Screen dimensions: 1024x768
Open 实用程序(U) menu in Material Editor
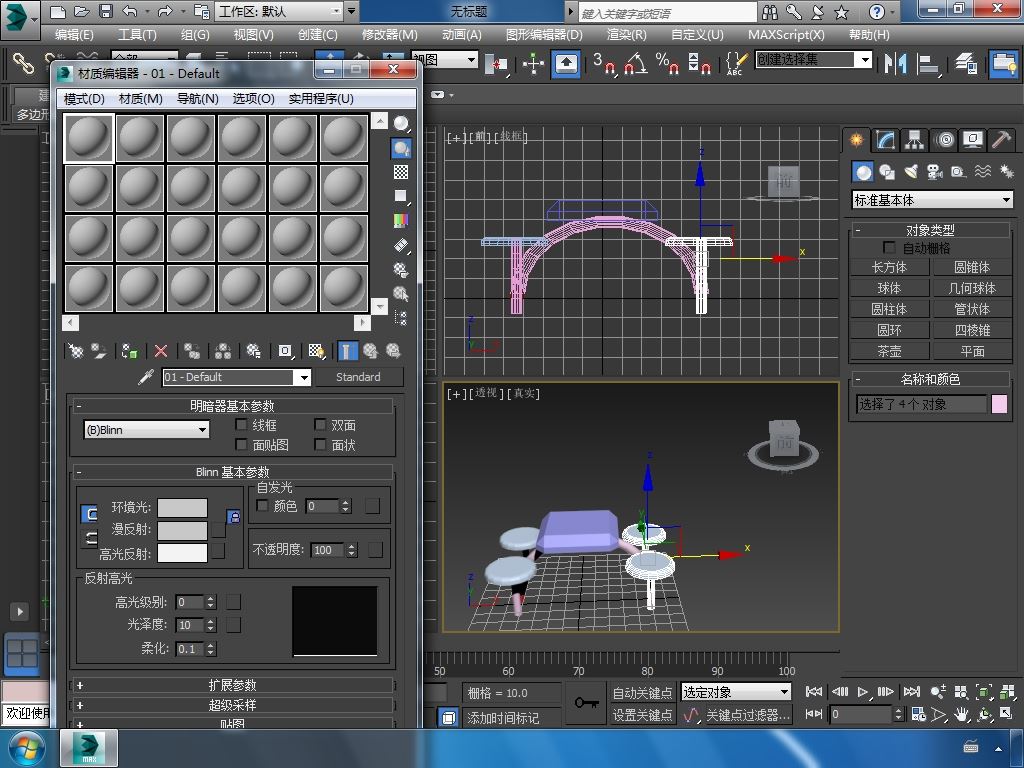click(x=321, y=99)
